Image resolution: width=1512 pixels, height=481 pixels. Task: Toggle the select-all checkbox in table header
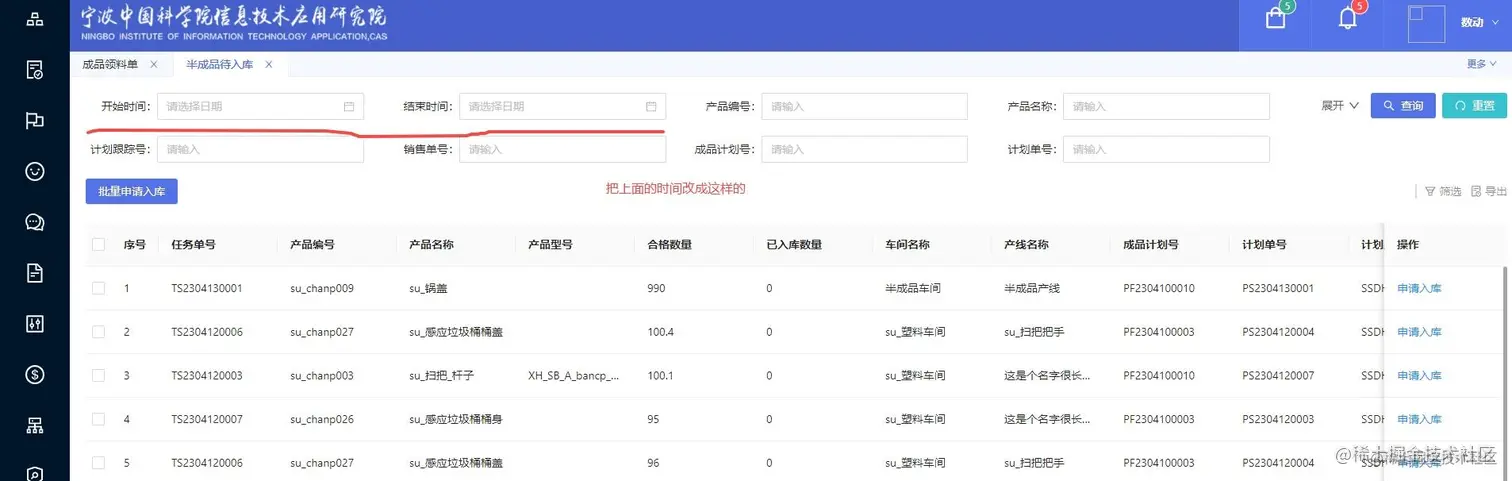[x=98, y=244]
